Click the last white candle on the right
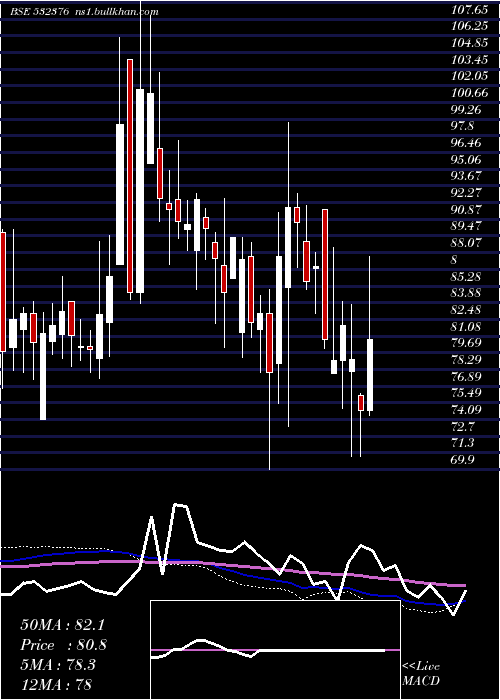This screenshot has height=700, width=500. pyautogui.click(x=370, y=375)
